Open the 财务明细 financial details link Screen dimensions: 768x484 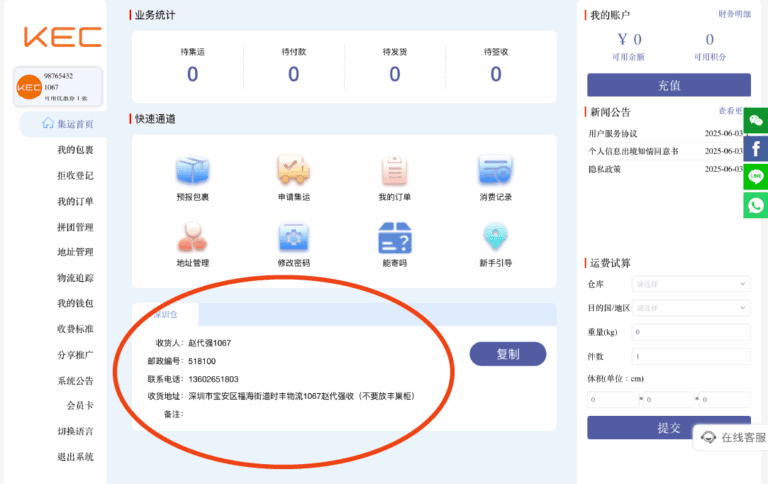[x=734, y=14]
